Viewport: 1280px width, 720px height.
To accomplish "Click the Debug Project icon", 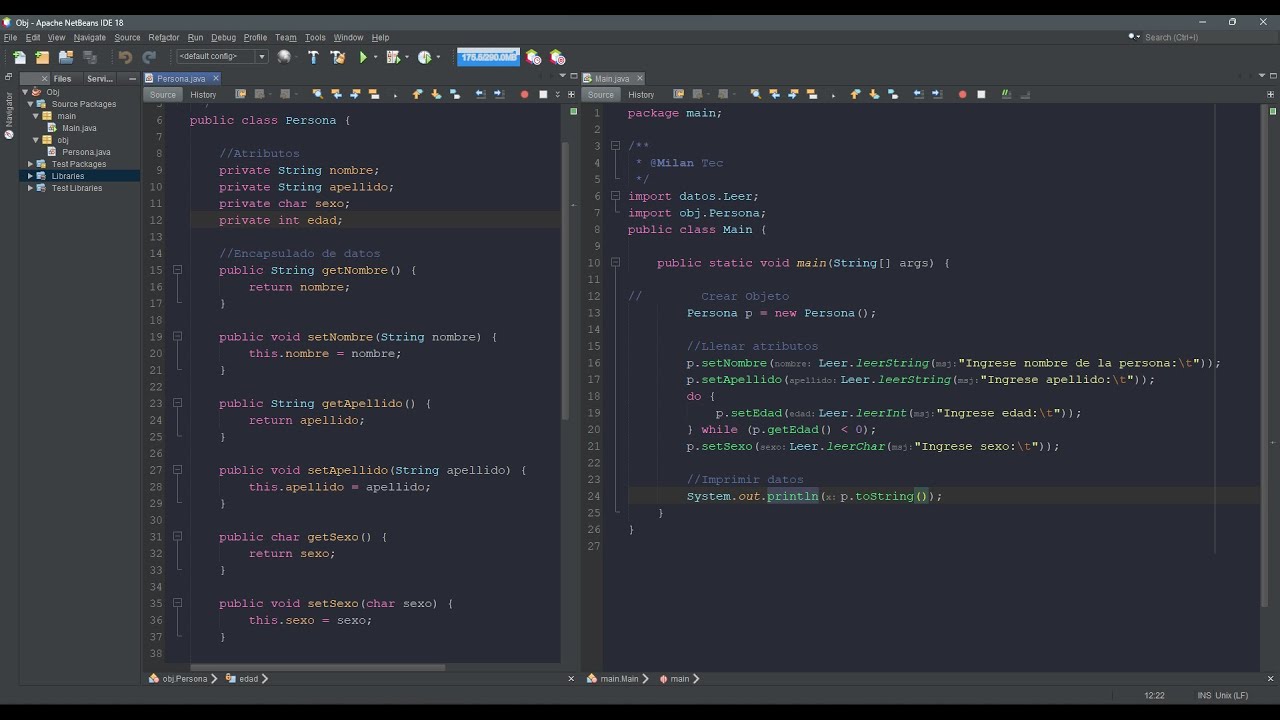I will (x=393, y=57).
